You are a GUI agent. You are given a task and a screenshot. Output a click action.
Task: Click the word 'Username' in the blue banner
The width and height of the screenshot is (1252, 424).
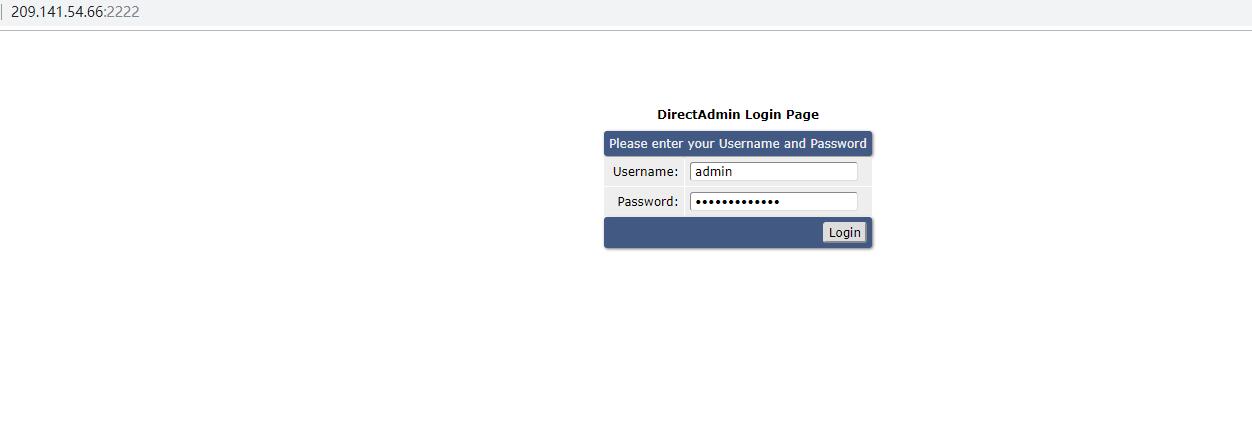[x=749, y=143]
